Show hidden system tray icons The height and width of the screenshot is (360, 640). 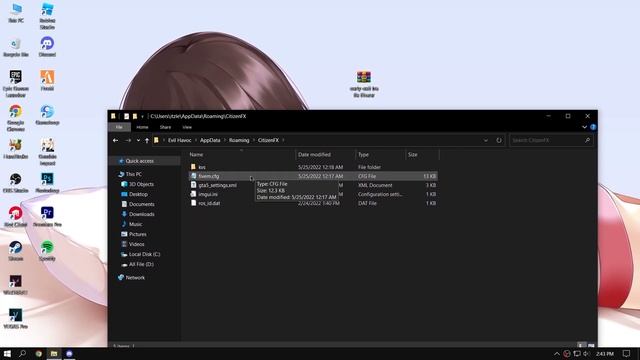pos(556,353)
